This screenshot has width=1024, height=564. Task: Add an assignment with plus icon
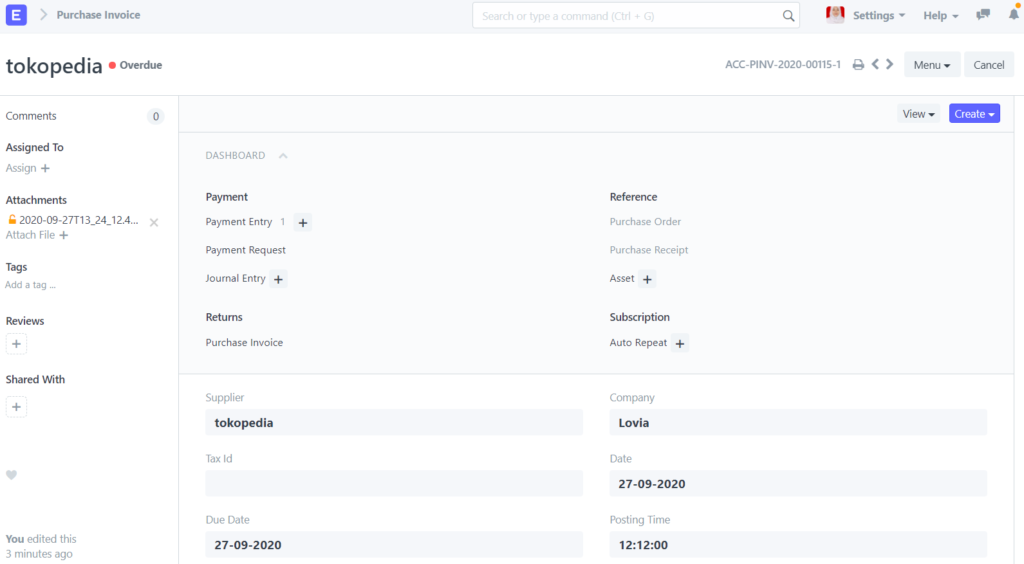click(45, 168)
